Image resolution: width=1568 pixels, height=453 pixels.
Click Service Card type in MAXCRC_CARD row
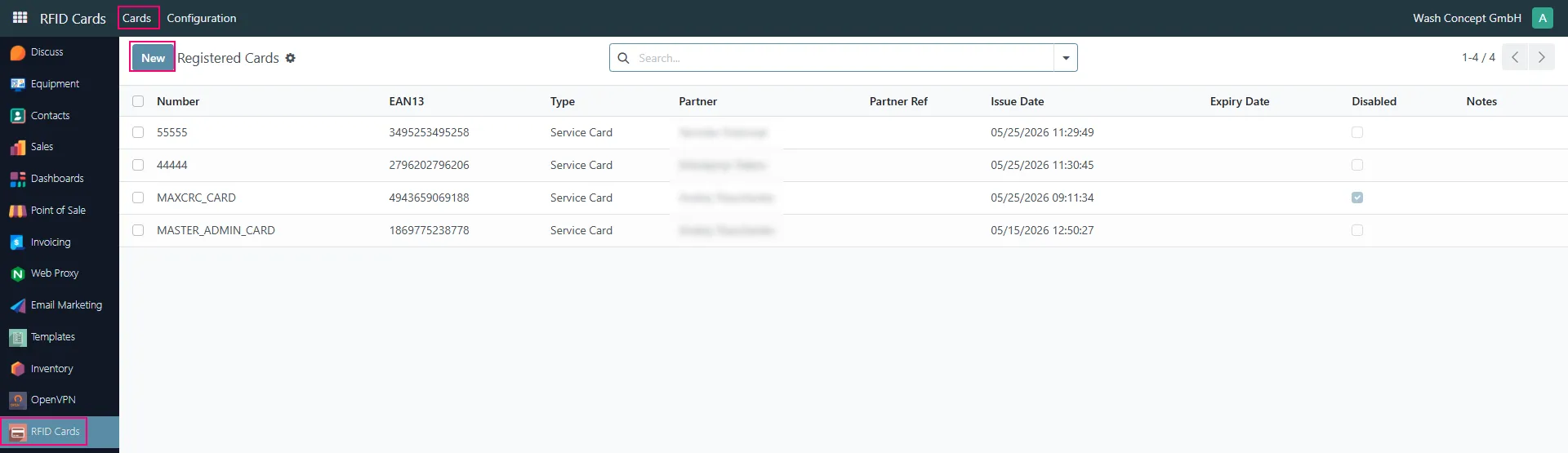click(x=581, y=198)
